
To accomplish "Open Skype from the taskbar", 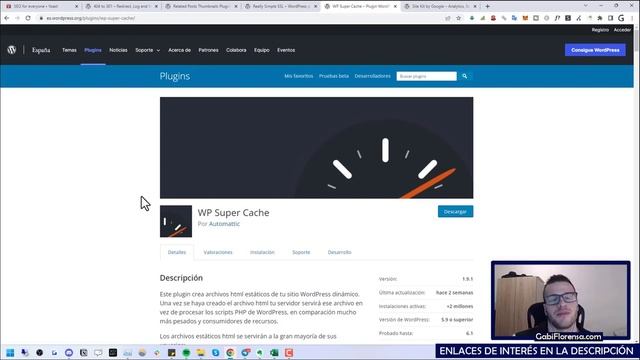I will tap(216, 353).
